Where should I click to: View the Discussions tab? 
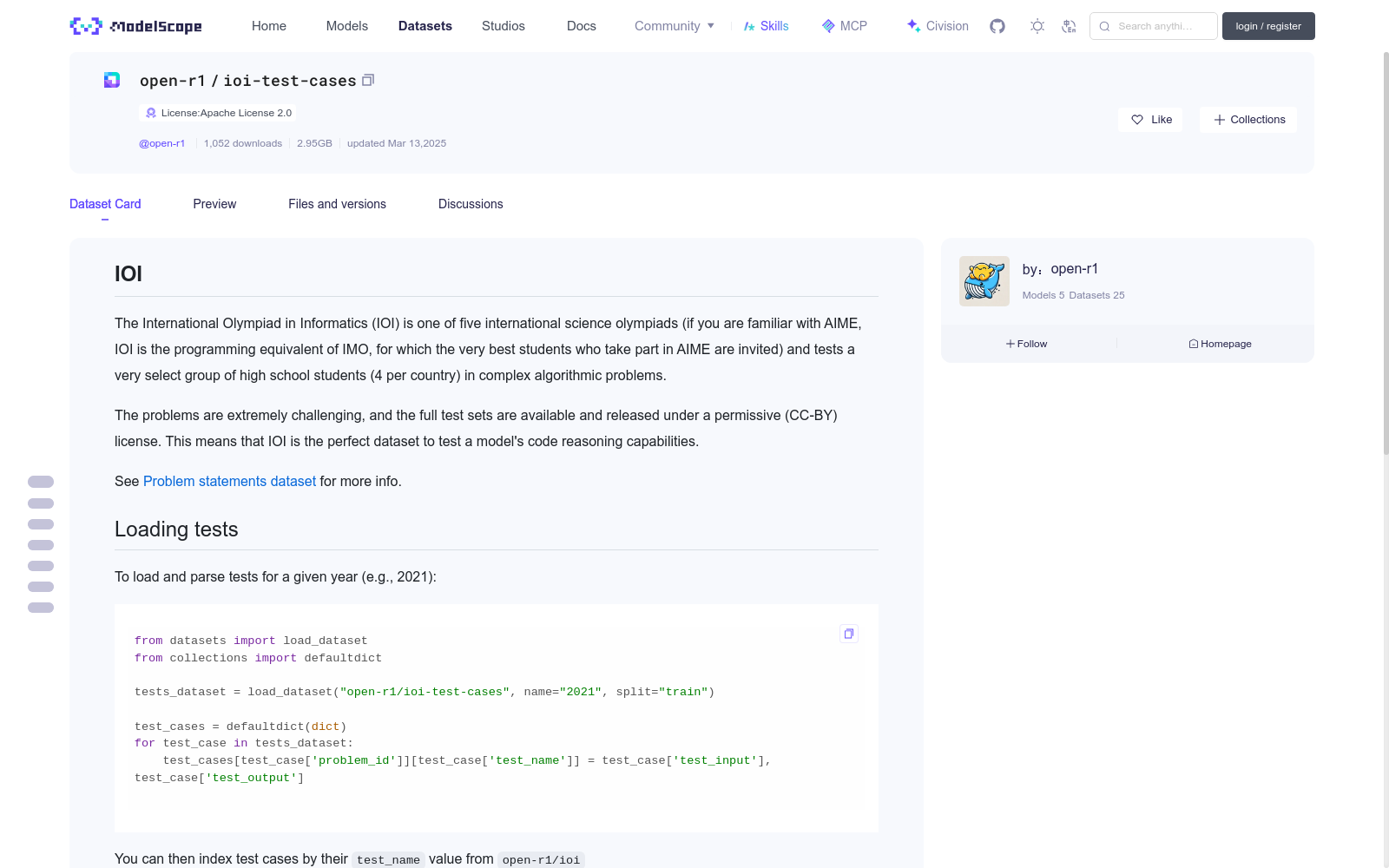click(471, 204)
